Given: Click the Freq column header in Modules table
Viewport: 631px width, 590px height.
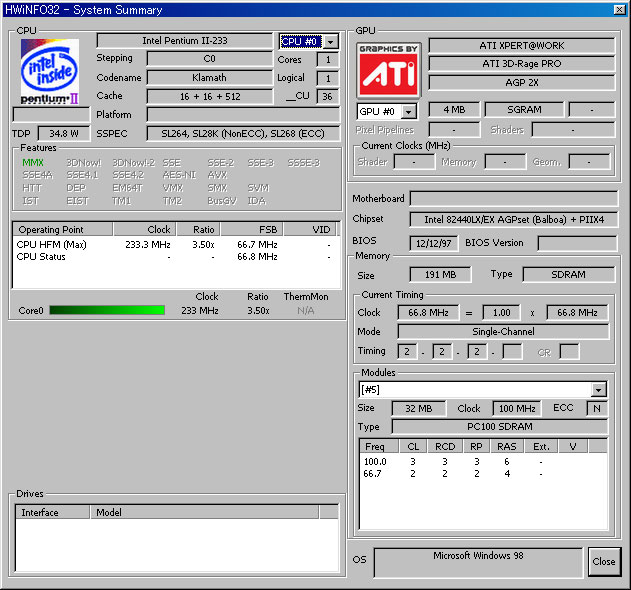Looking at the screenshot, I should 379,446.
